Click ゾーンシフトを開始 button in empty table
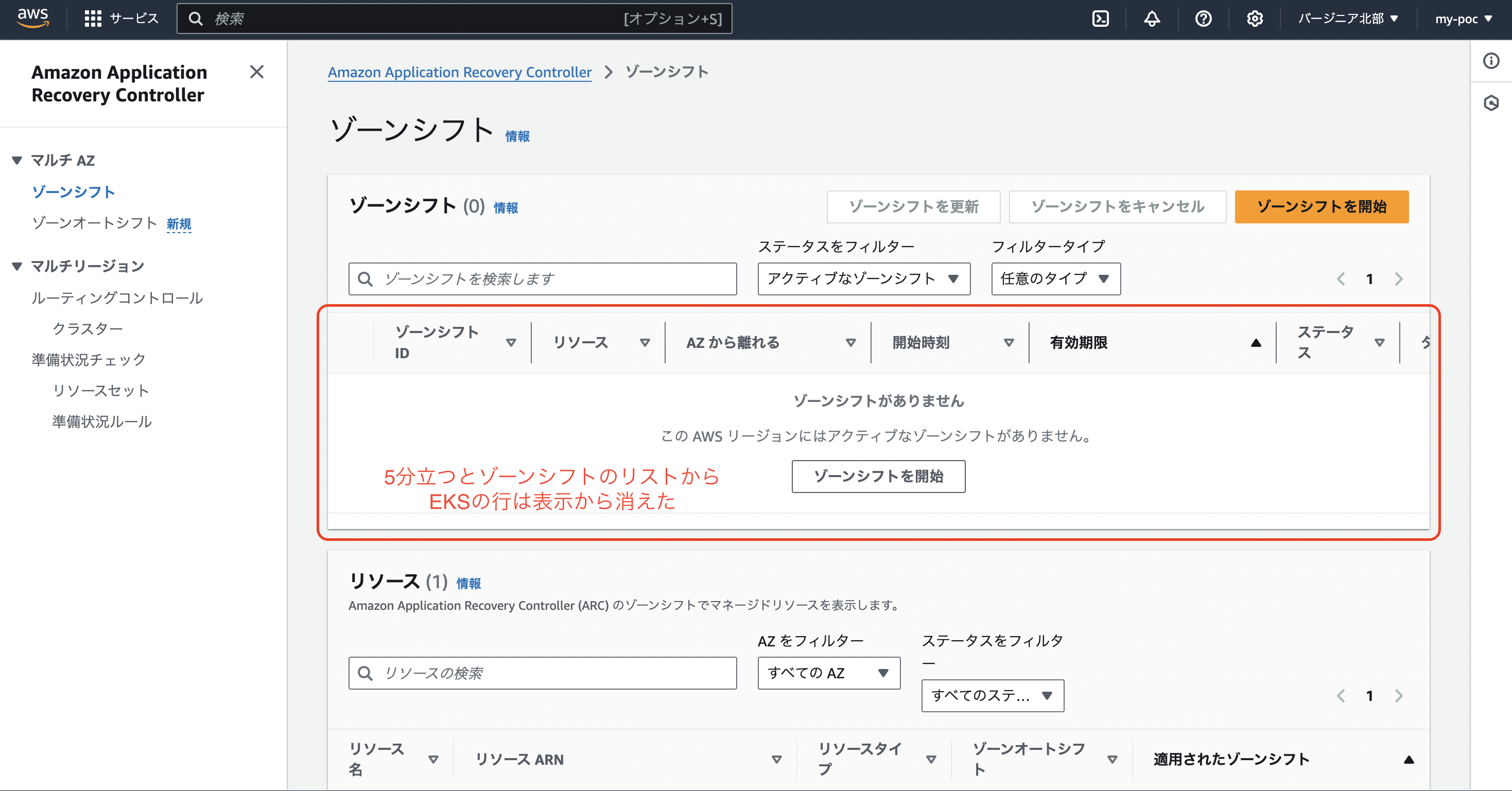Screen dimensions: 1512x791 click(x=878, y=477)
